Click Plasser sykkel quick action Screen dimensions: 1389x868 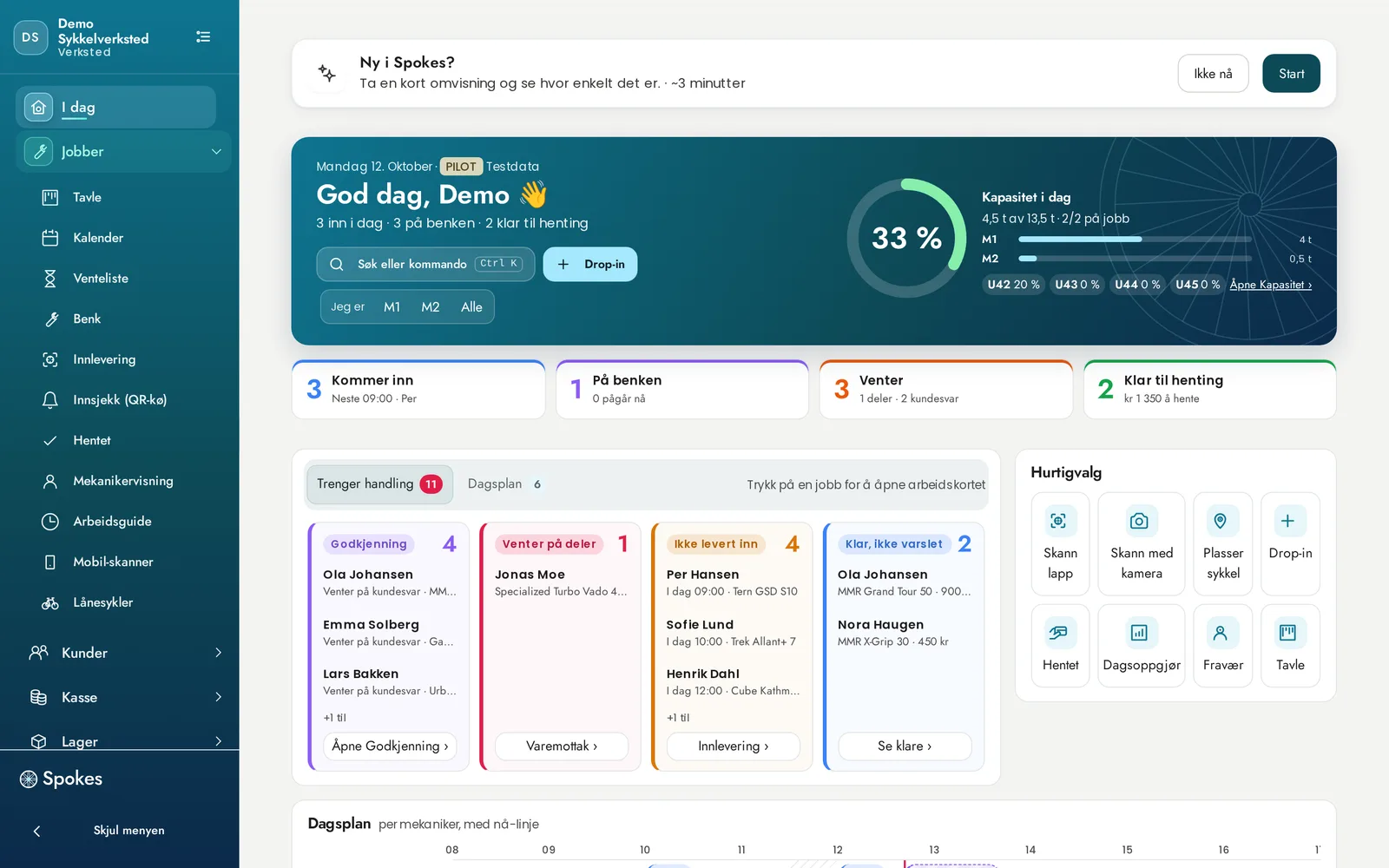1223,543
